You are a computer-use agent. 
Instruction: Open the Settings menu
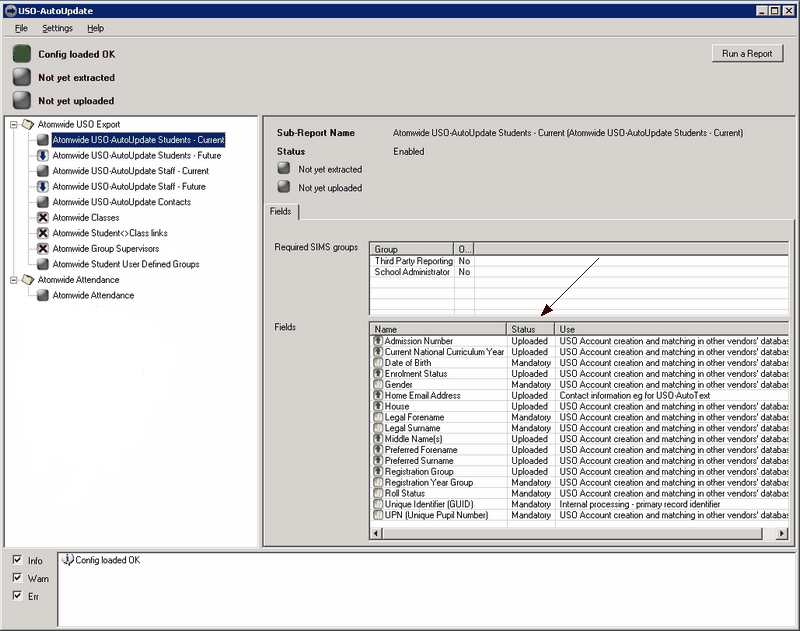[x=57, y=28]
